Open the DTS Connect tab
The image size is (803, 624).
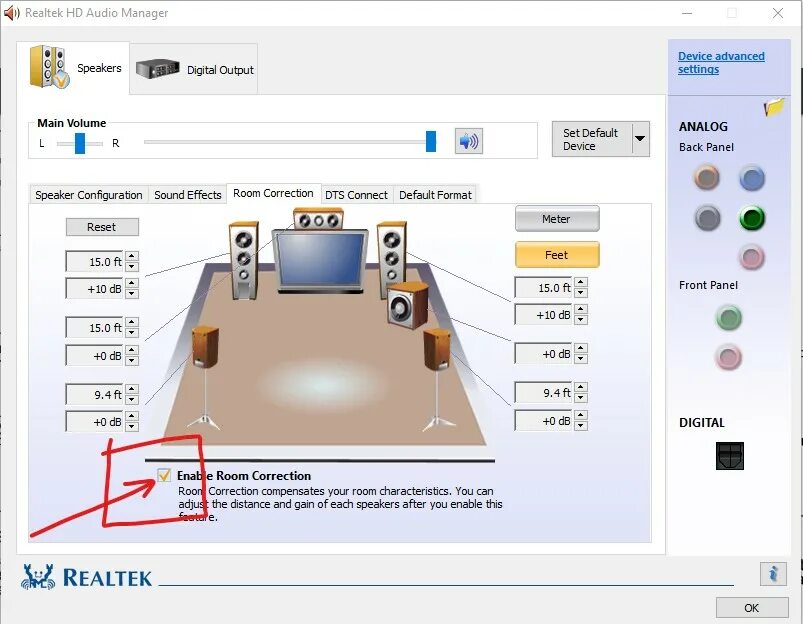[356, 195]
